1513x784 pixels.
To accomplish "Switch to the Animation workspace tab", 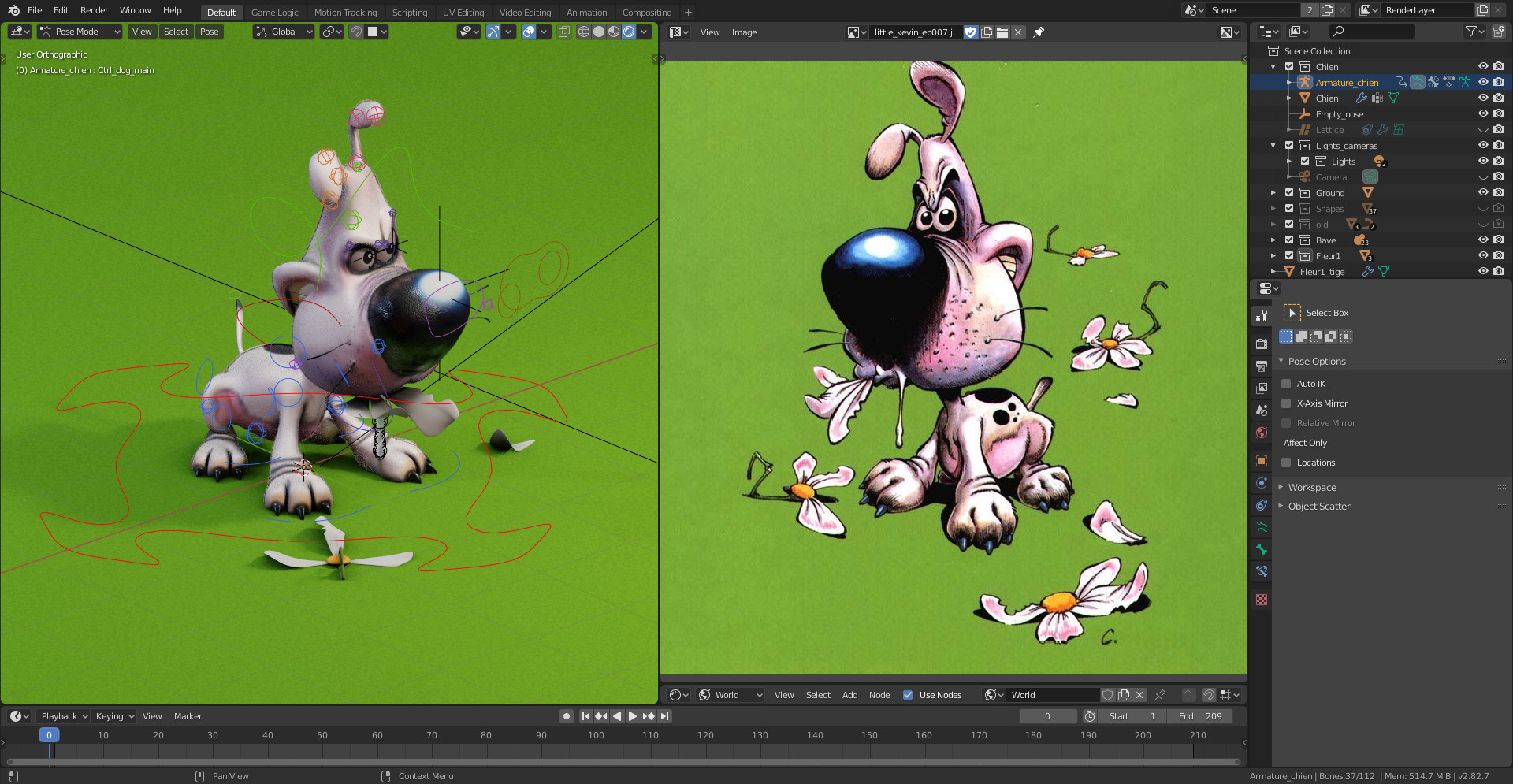I will [587, 13].
